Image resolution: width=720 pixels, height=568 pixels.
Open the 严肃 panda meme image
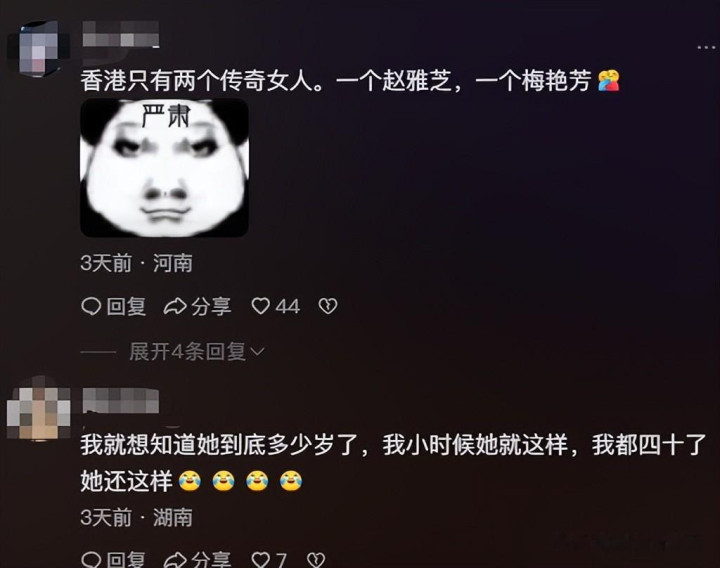164,168
